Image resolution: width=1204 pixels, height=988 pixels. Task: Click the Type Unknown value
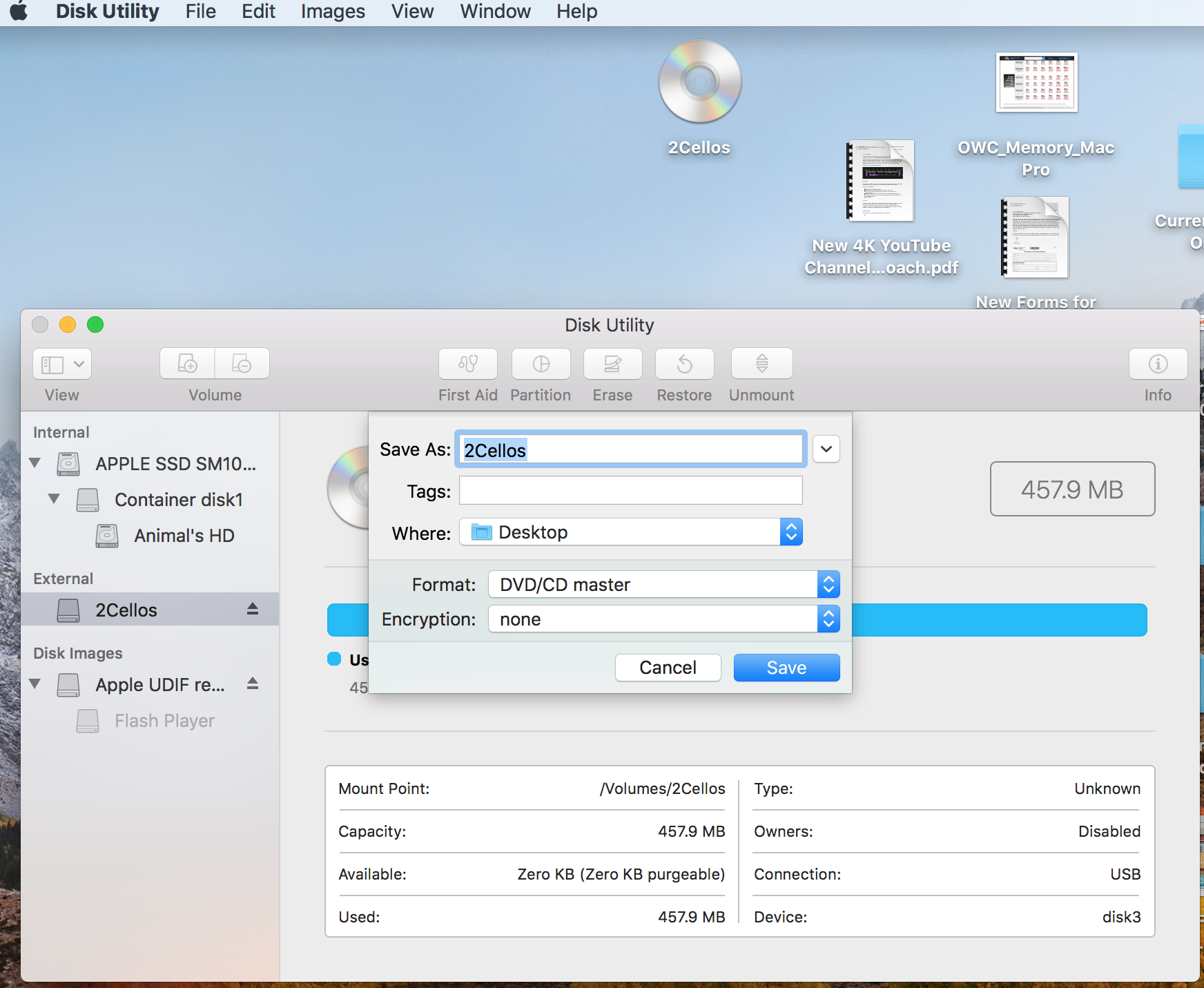(1107, 788)
